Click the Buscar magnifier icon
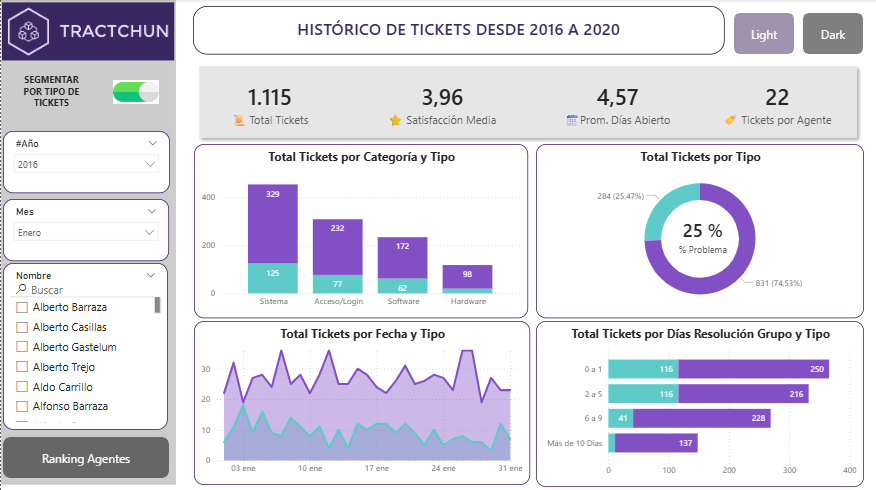This screenshot has width=876, height=490. pos(21,289)
